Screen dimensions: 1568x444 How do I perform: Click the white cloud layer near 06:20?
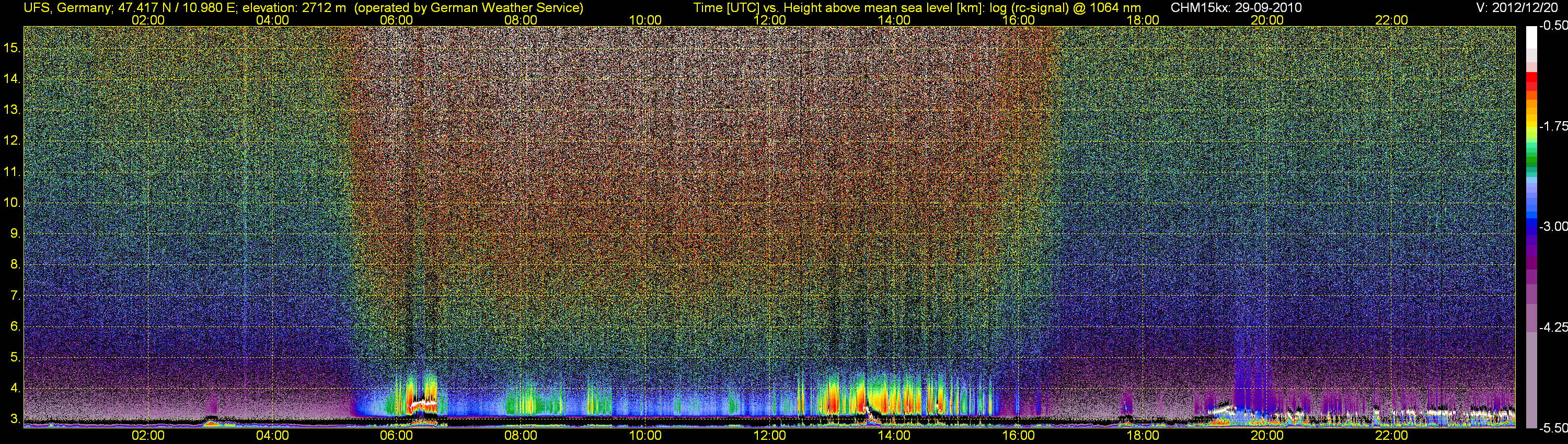[424, 403]
